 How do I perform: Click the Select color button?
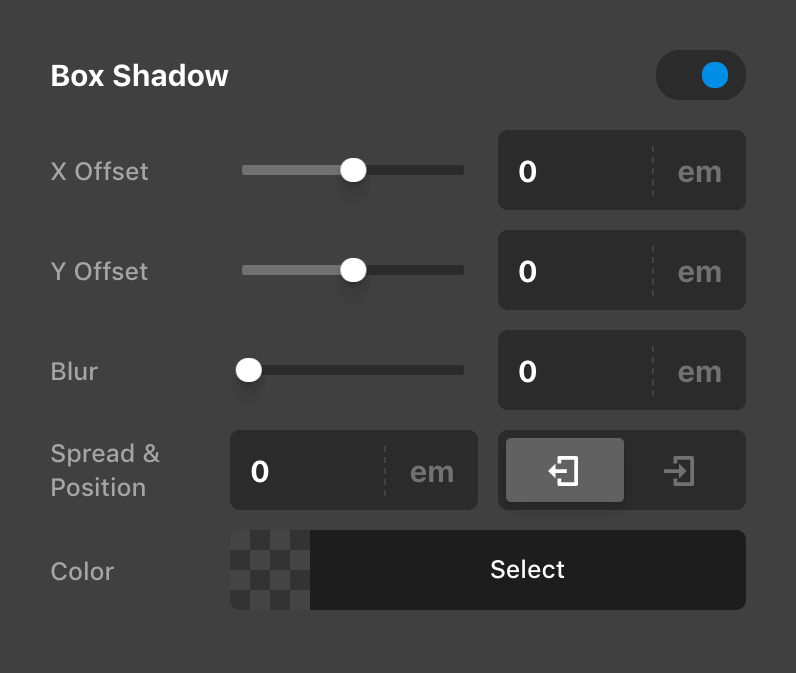click(x=527, y=570)
